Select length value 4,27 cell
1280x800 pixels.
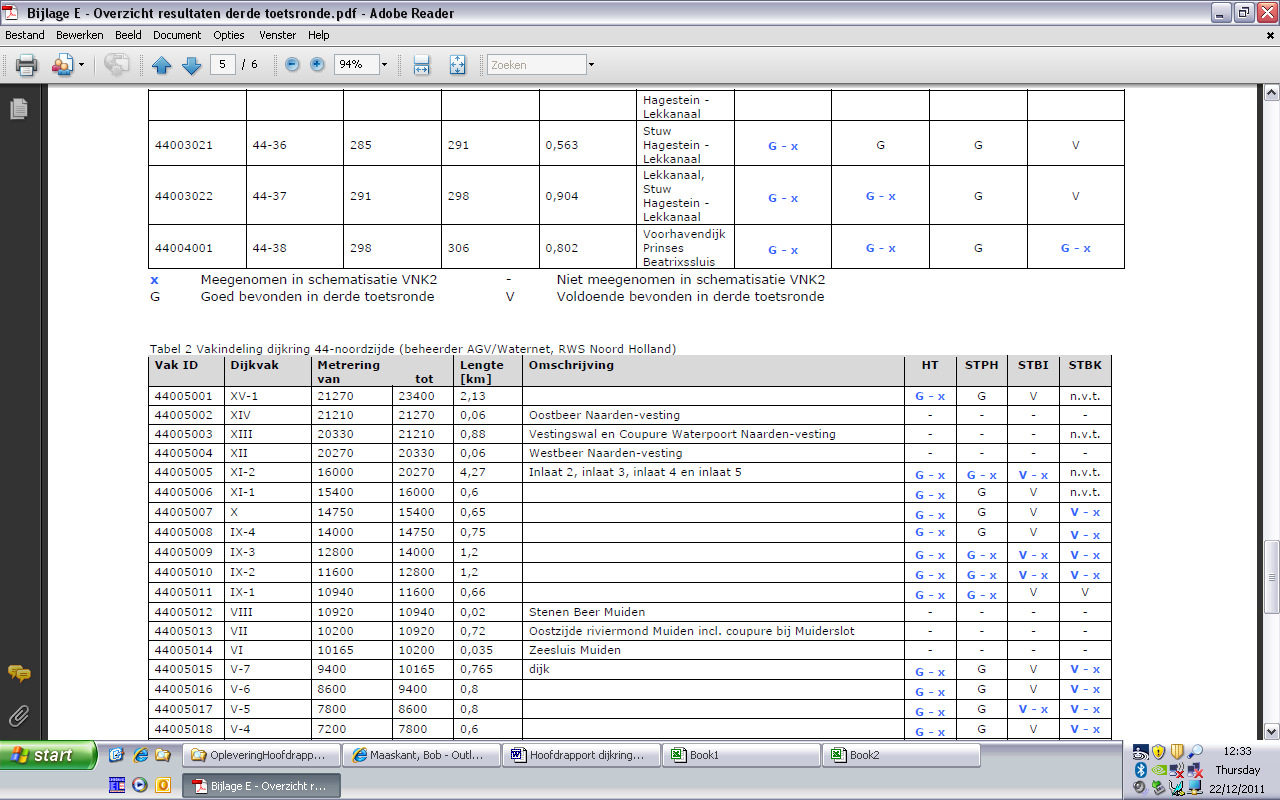coord(488,473)
